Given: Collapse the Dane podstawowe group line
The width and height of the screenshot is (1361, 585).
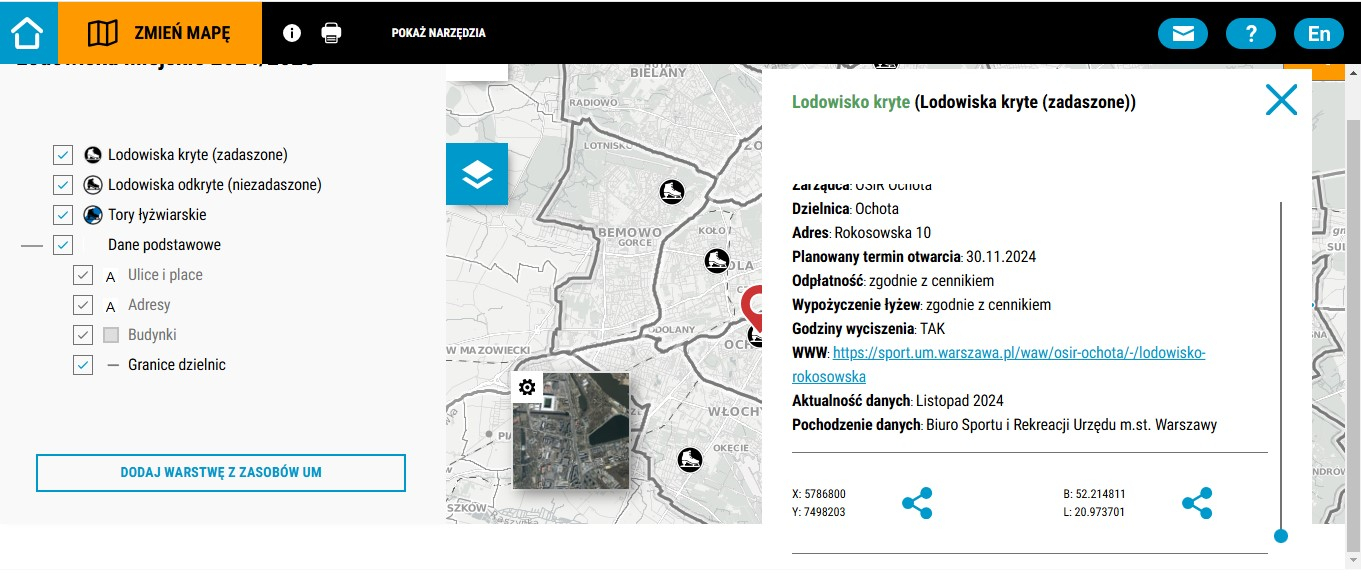Looking at the screenshot, I should tap(33, 245).
